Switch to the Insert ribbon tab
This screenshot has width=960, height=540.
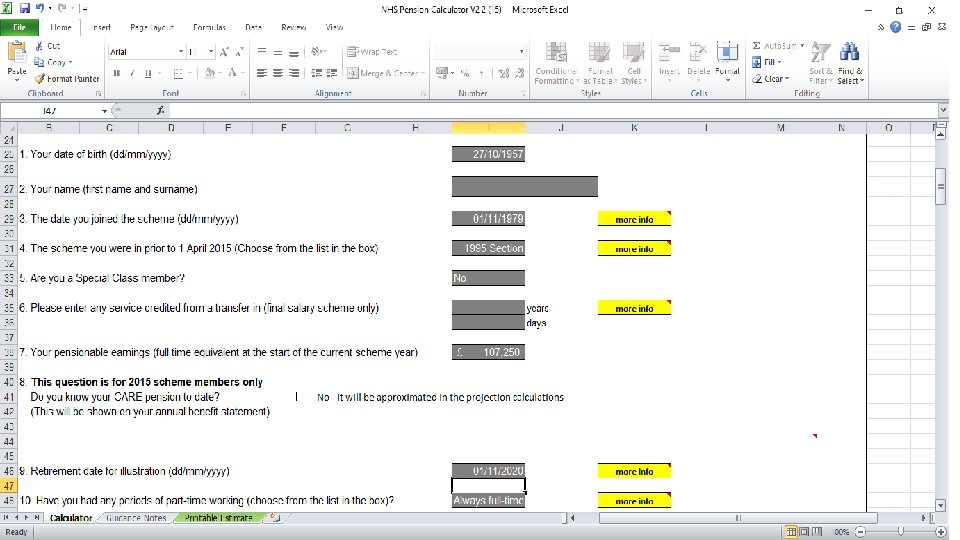coord(101,28)
